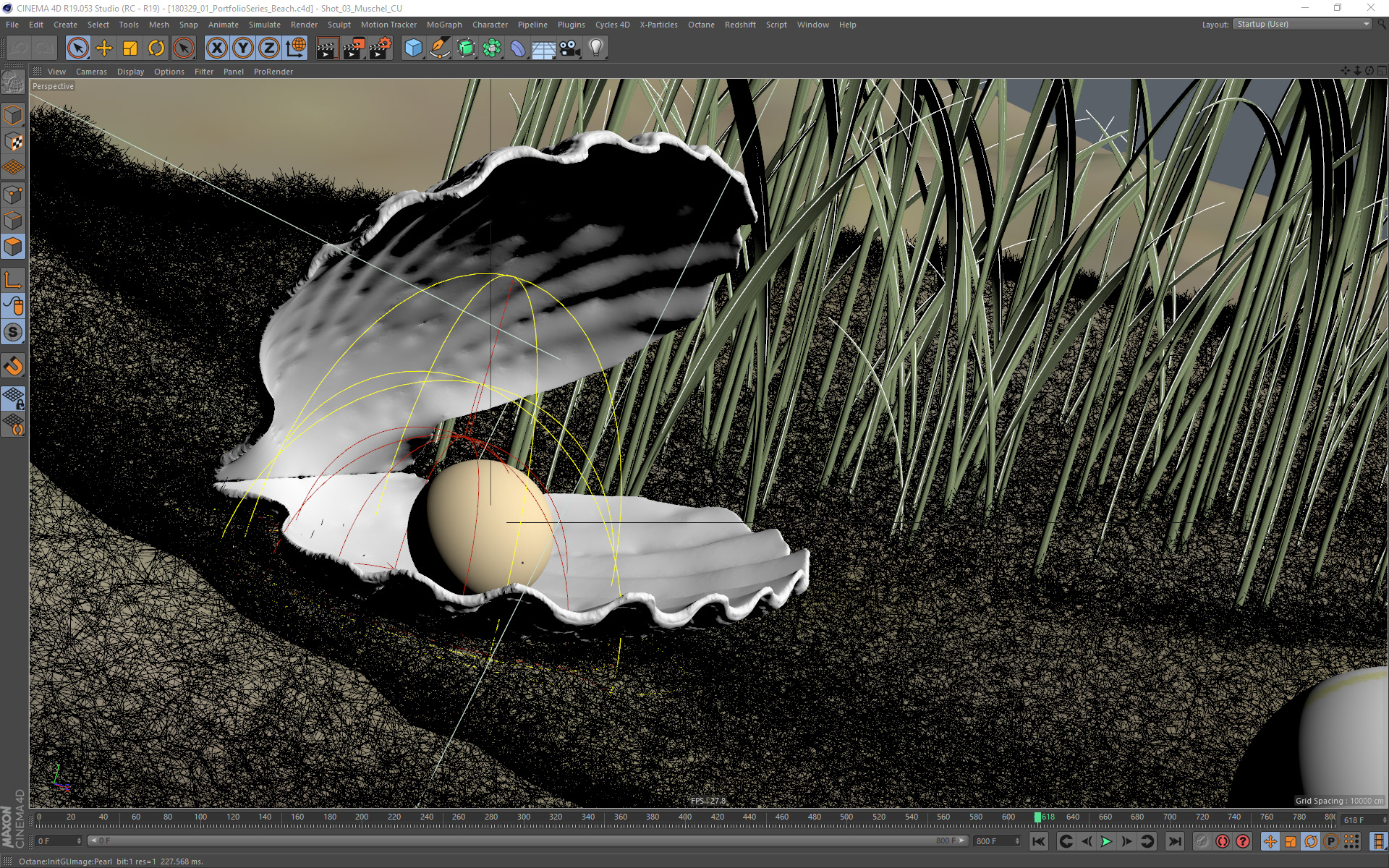This screenshot has width=1389, height=868.
Task: Click the Render to Picture Viewer icon
Action: [x=354, y=48]
